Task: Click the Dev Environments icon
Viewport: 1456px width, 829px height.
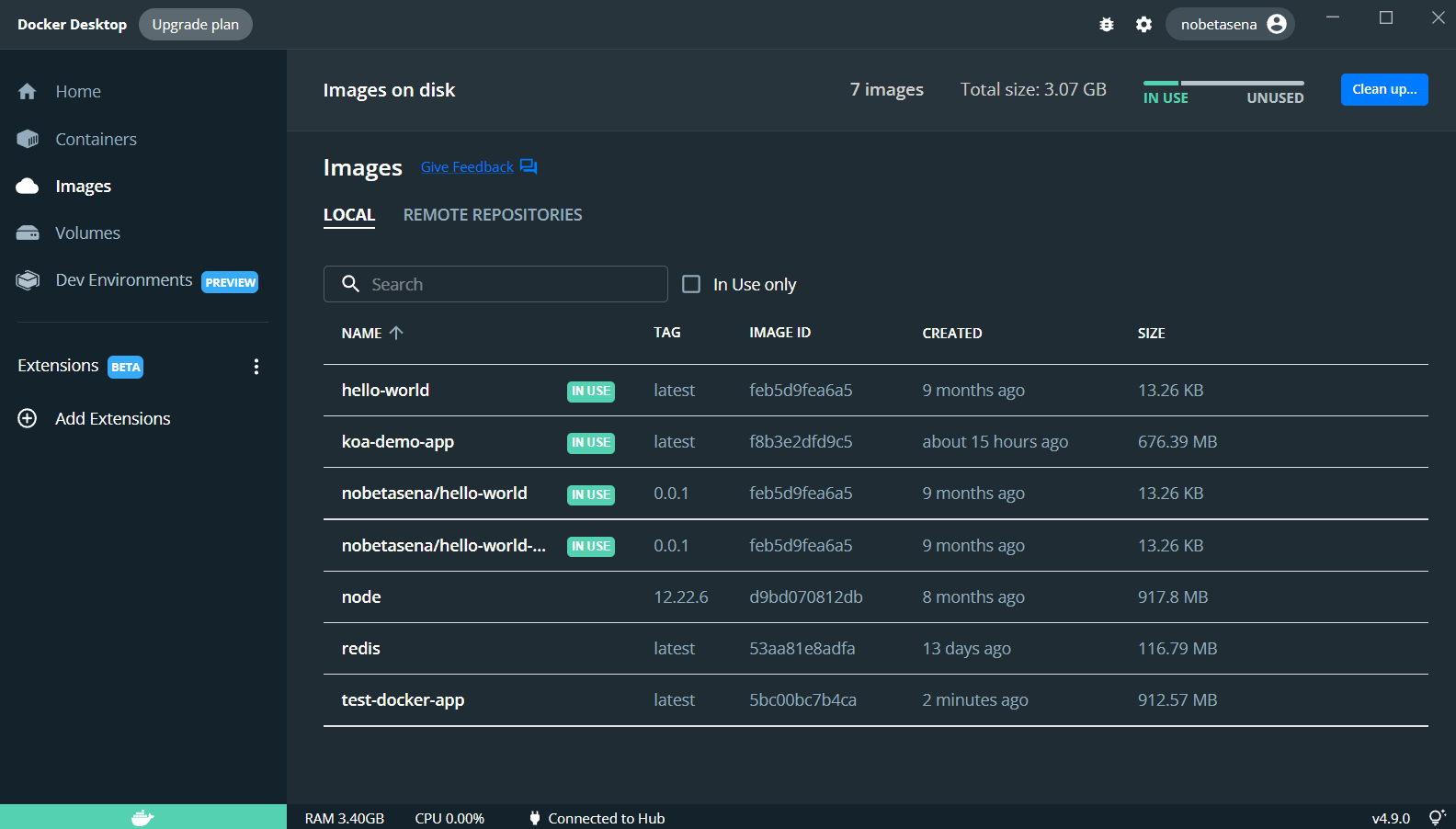Action: tap(28, 280)
